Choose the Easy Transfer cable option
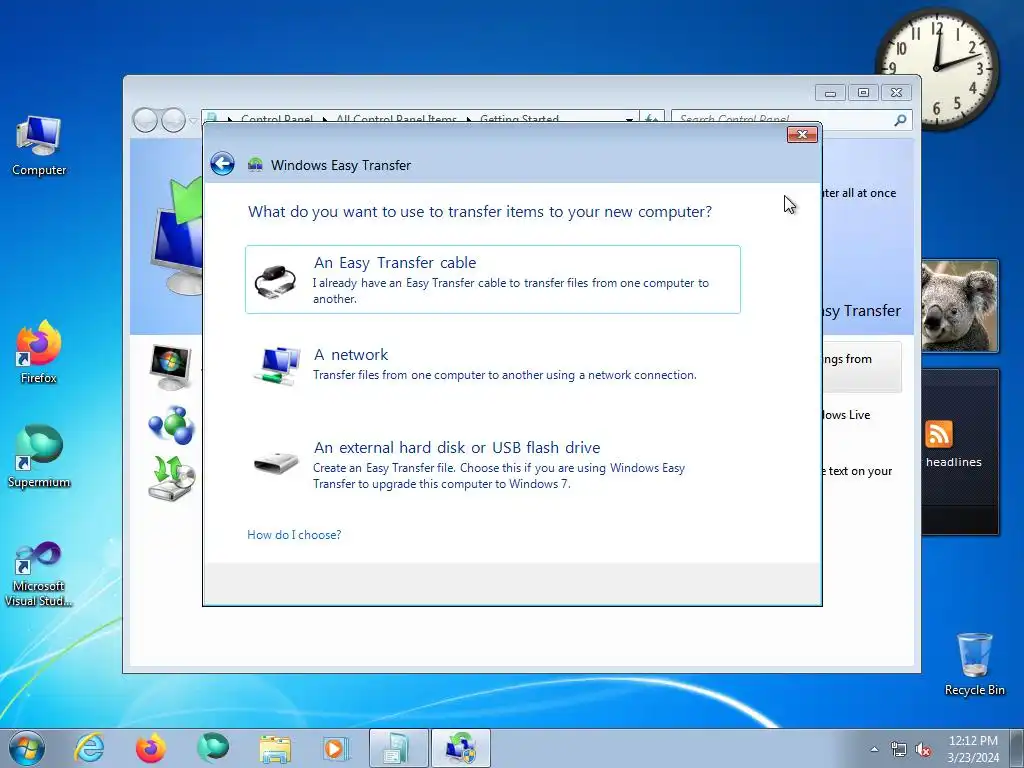The image size is (1024, 768). coord(493,280)
